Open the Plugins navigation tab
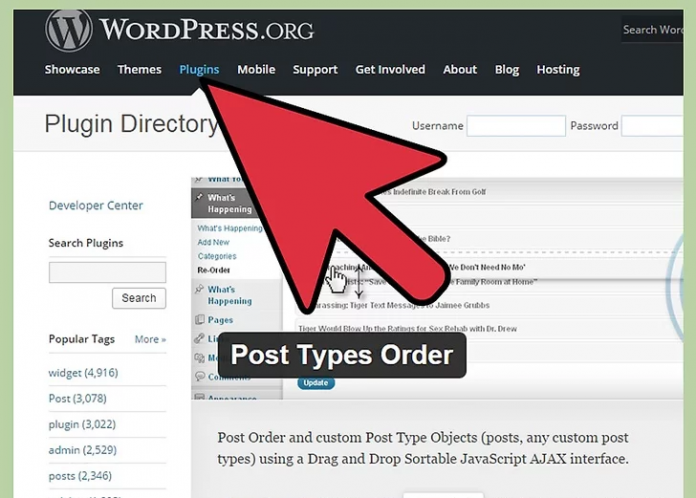Viewport: 696px width, 498px height. 199,70
